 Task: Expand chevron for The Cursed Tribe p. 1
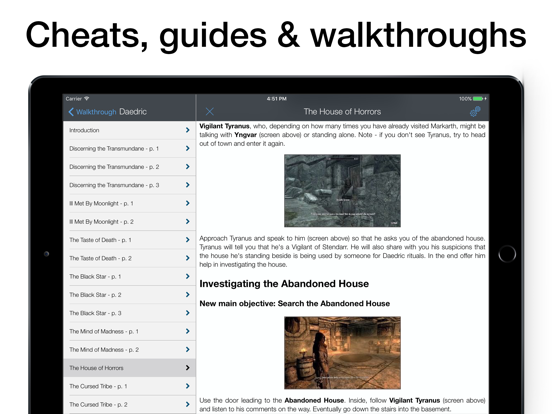point(188,387)
